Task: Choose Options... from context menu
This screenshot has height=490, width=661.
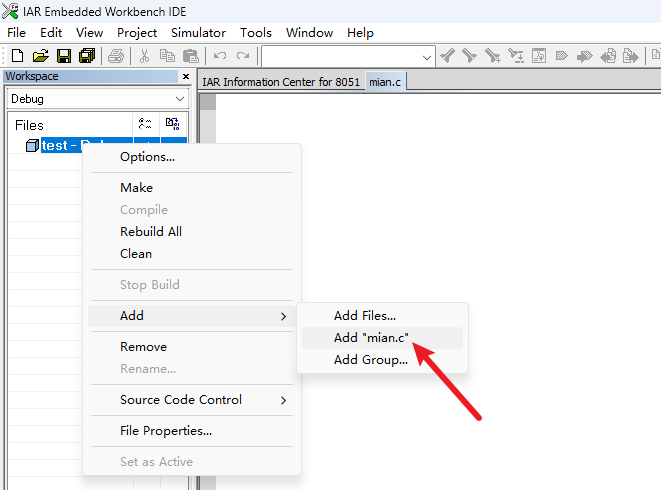Action: click(192, 157)
